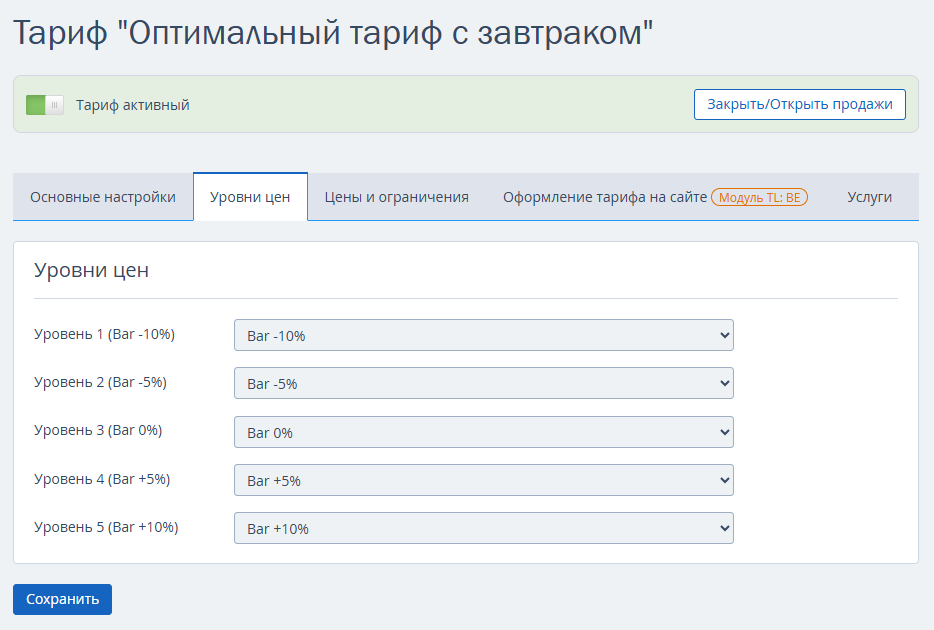This screenshot has height=630, width=934.
Task: Open the "Оформление тарифа на сайте" tab
Action: pos(605,197)
